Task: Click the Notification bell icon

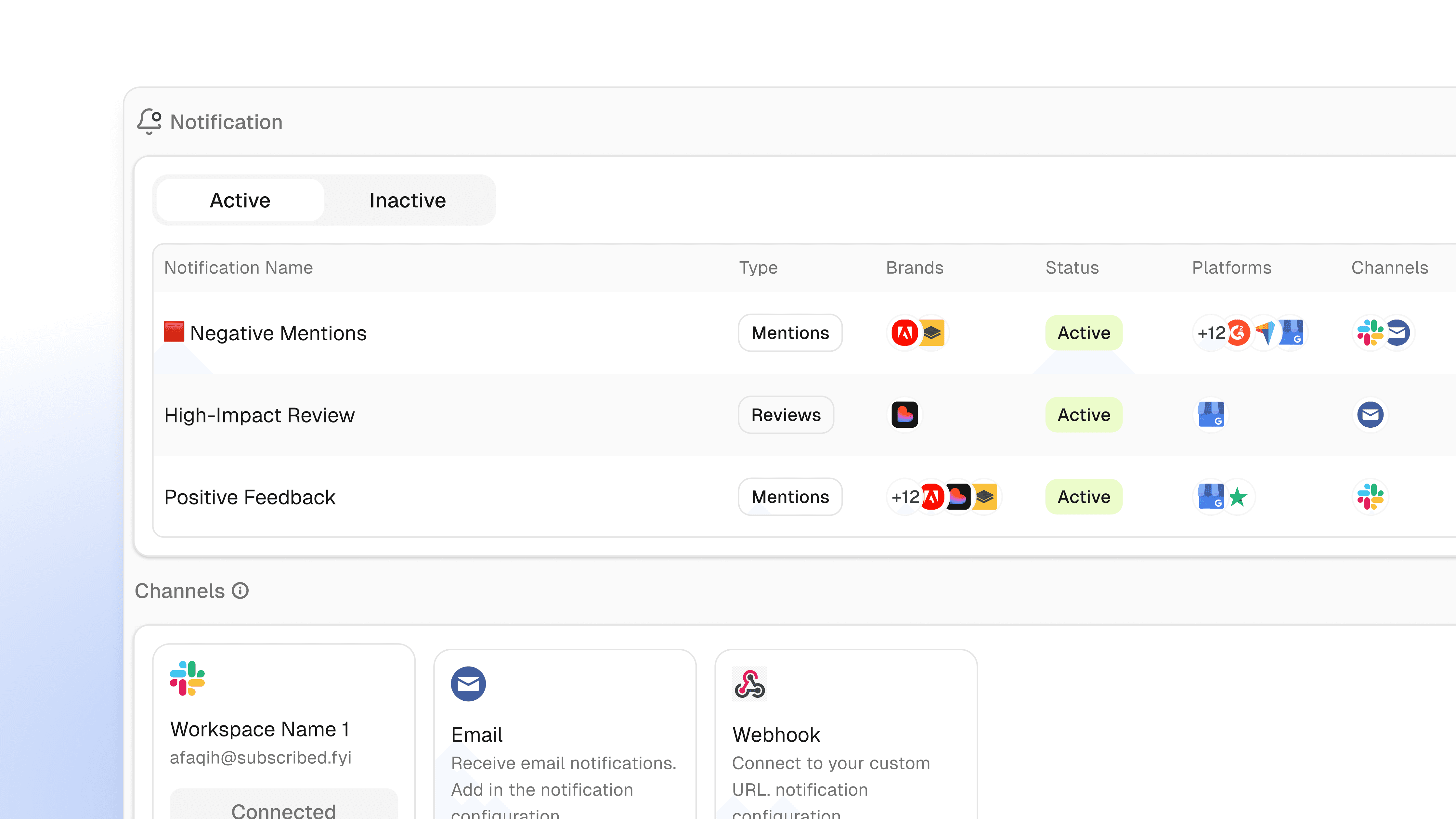Action: (x=149, y=122)
